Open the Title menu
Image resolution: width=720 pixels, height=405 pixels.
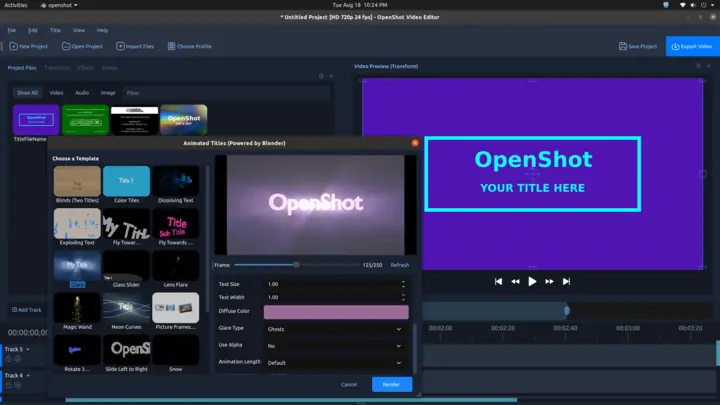(56, 30)
